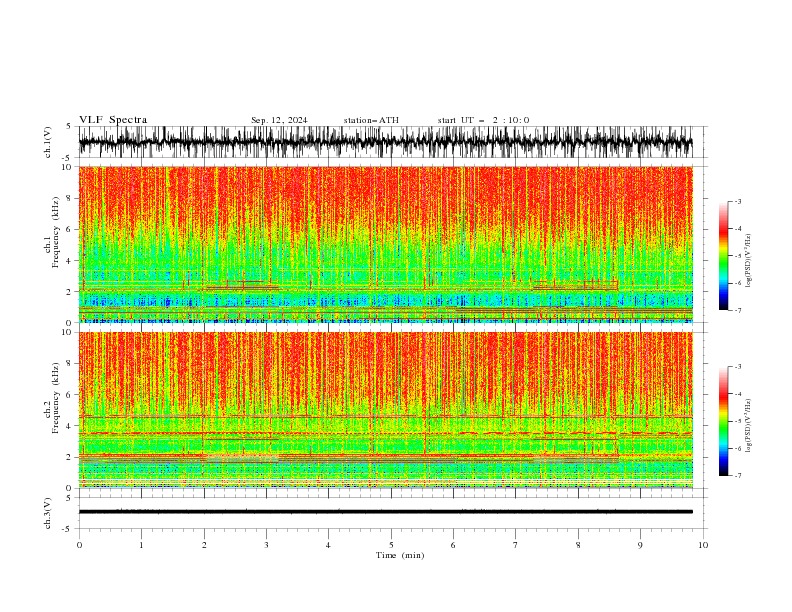Click the "-7" label on ch.2 color scale
The height and width of the screenshot is (612, 792).
738,475
